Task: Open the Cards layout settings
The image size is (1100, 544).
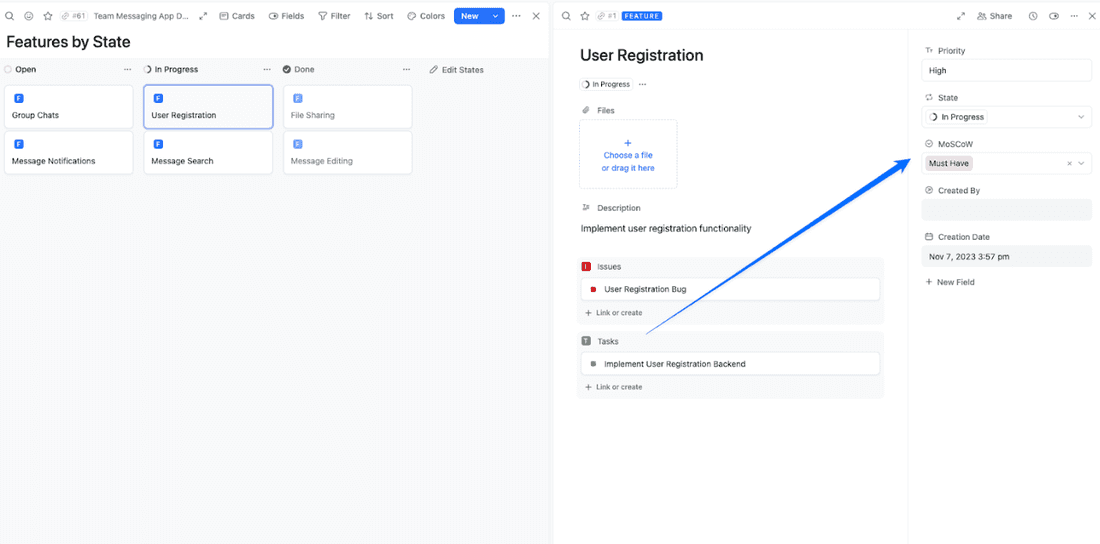Action: point(237,15)
